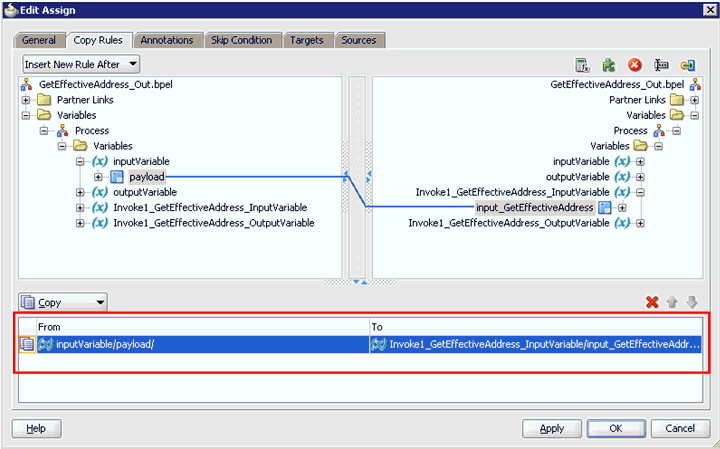The image size is (720, 449).
Task: Click the copy rule row icon
Action: coord(27,344)
